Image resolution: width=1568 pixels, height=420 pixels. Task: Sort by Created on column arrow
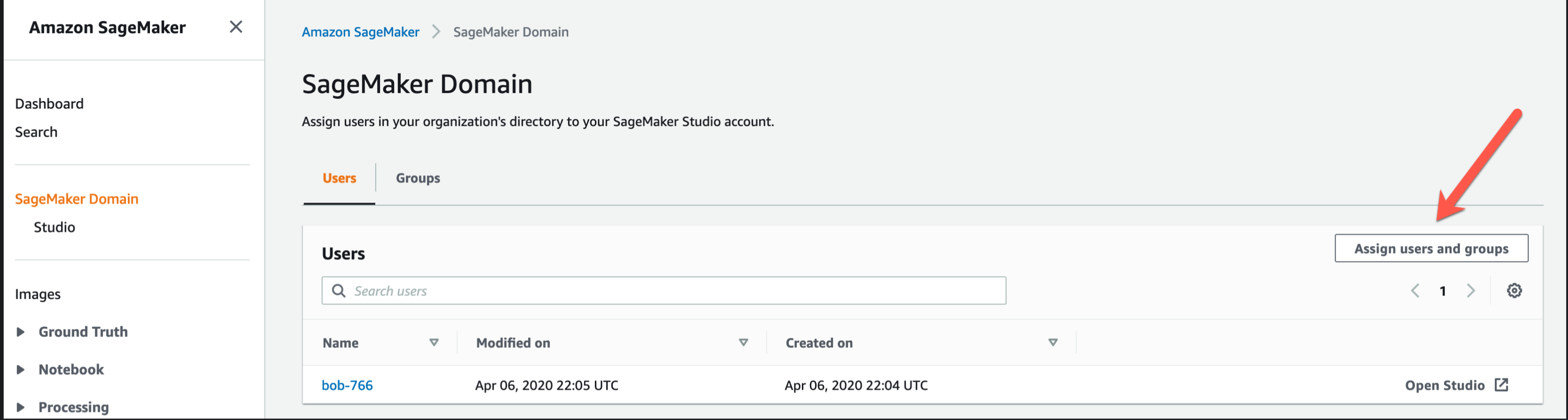pyautogui.click(x=1052, y=343)
